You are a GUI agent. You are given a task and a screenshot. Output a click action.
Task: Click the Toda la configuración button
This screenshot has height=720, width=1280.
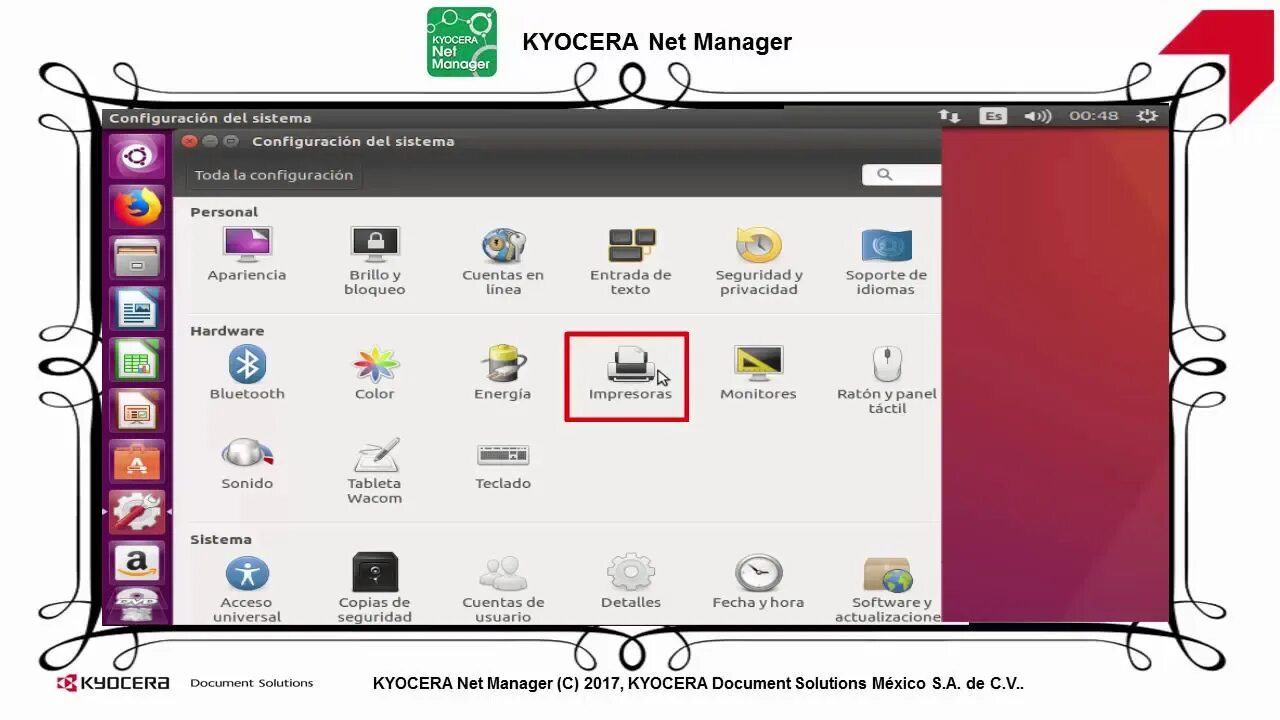point(274,175)
